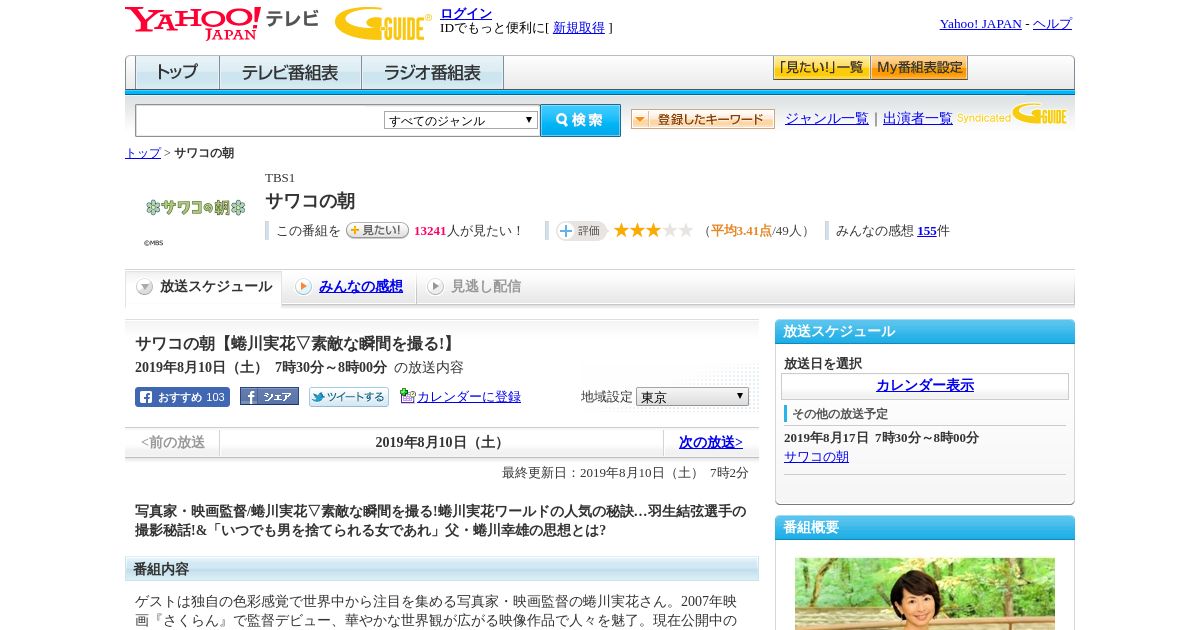Click the Syndicated G-Guide logo near search
Image resolution: width=1200 pixels, height=630 pixels.
click(1011, 114)
